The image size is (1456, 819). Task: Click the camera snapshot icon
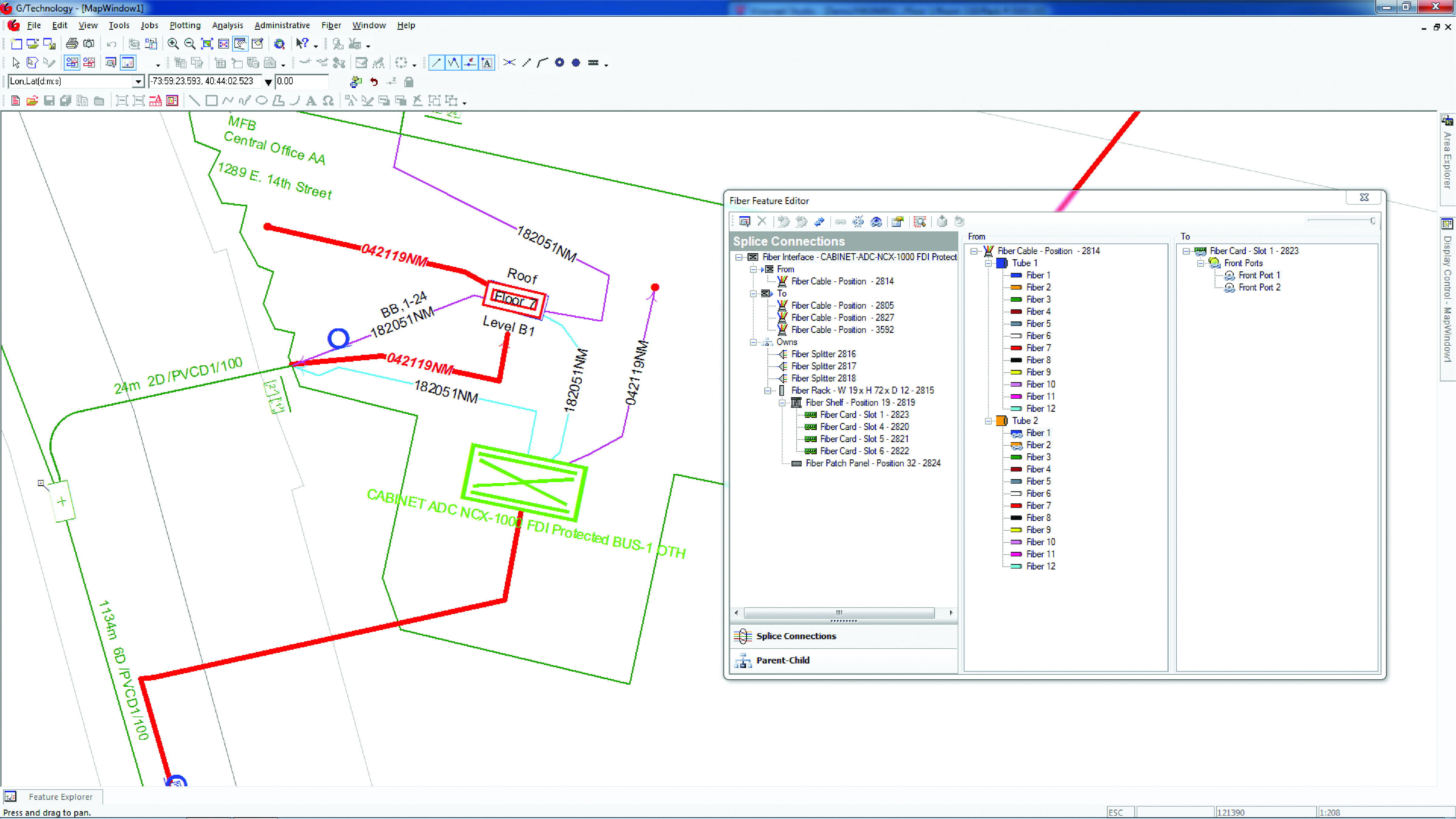pyautogui.click(x=89, y=44)
